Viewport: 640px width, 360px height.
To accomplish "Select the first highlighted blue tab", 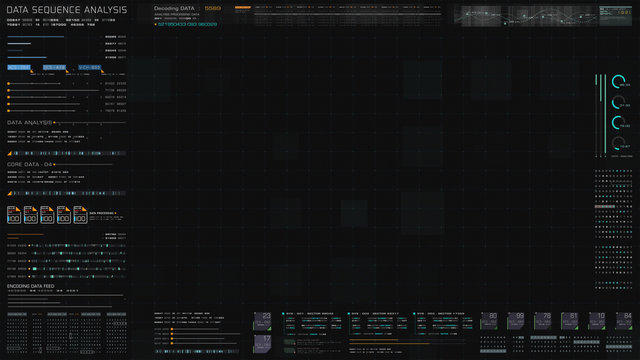I will click(x=19, y=67).
